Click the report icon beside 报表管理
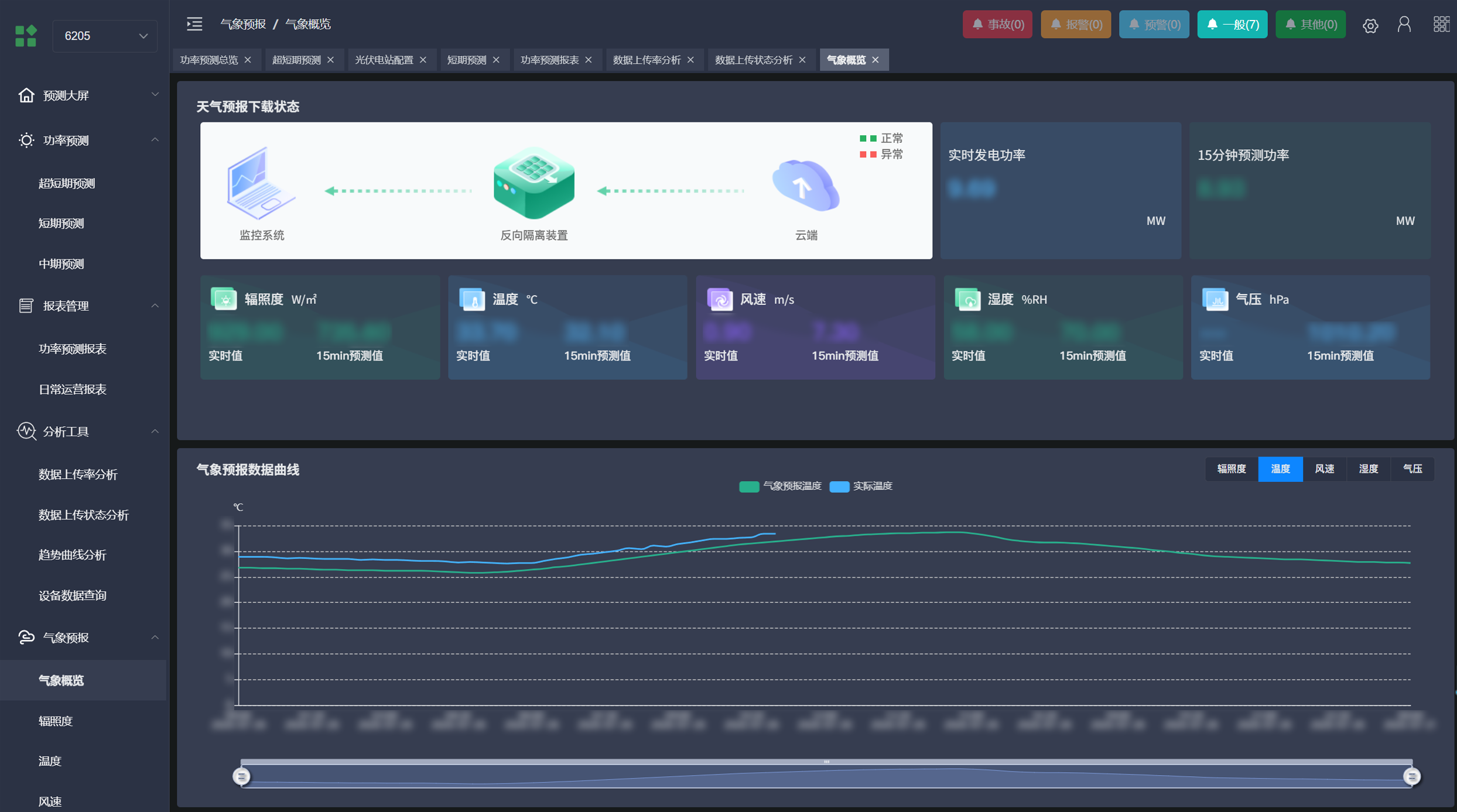Screen dimensions: 1457x812 coord(26,306)
